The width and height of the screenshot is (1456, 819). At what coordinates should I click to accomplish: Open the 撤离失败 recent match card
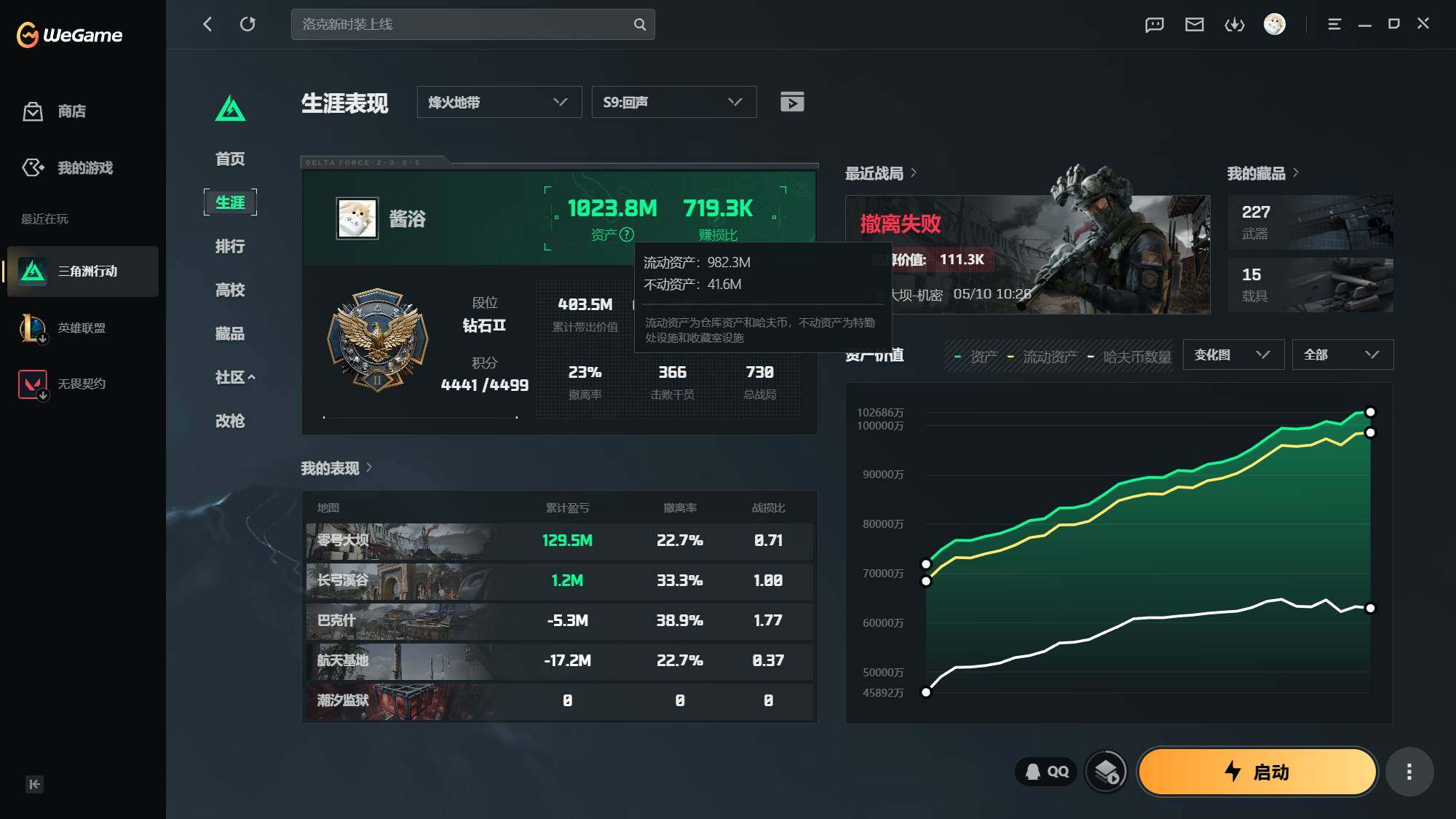pos(1028,255)
